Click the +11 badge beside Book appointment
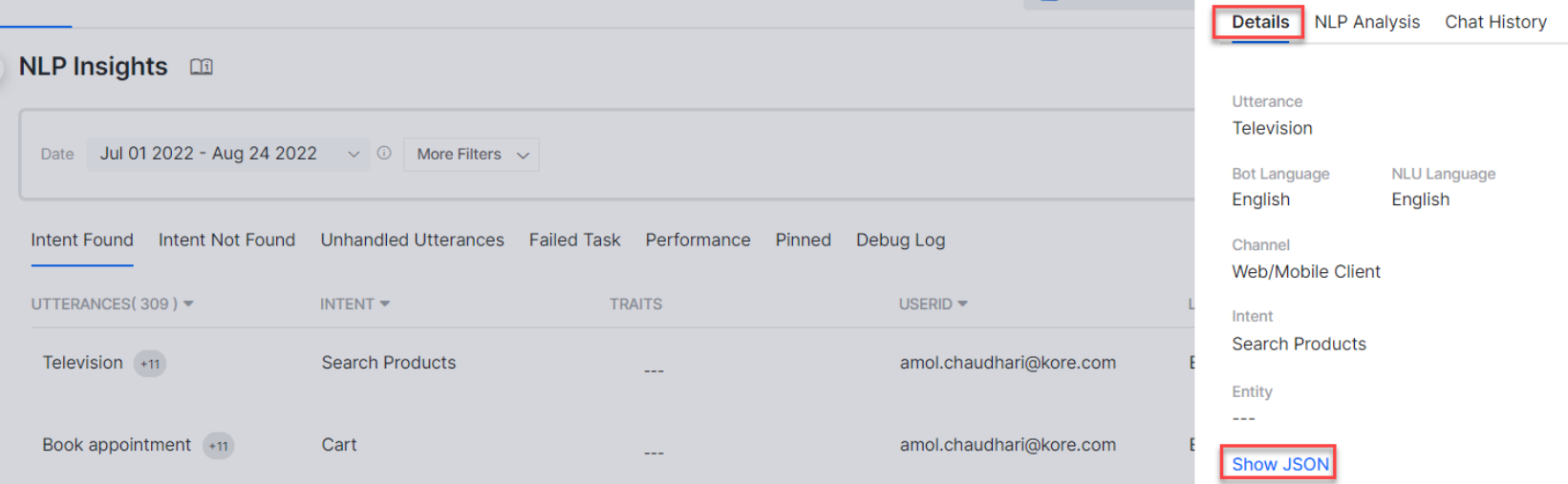Screen dimensions: 1568x484 click(219, 446)
